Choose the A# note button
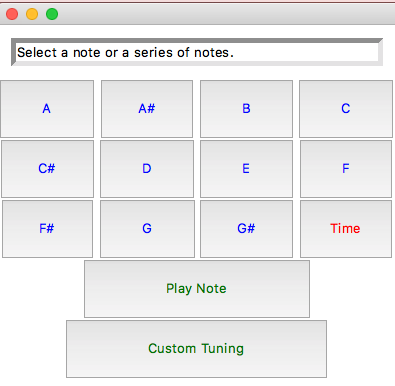 (x=147, y=109)
